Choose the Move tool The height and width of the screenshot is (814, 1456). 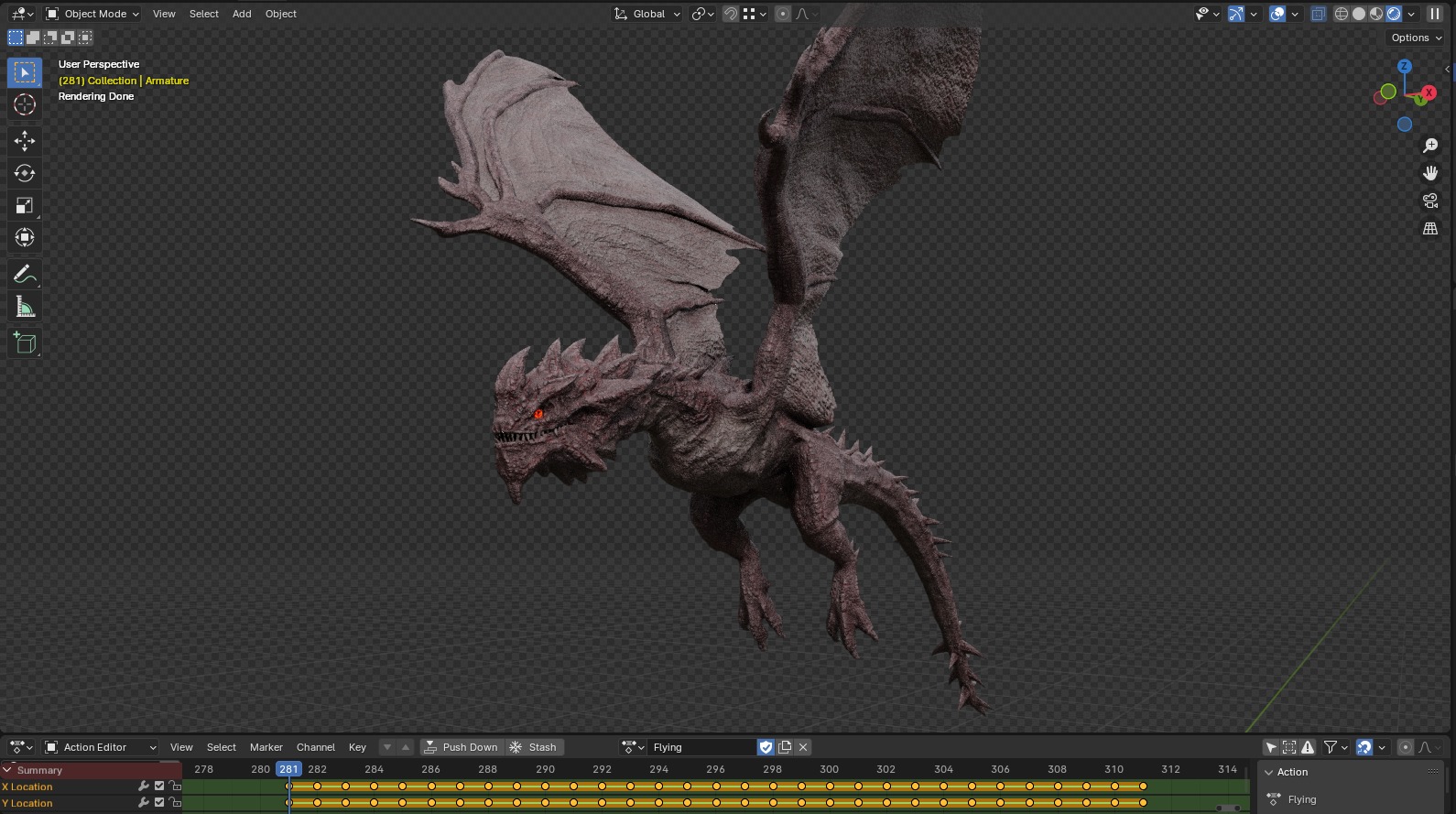click(25, 140)
